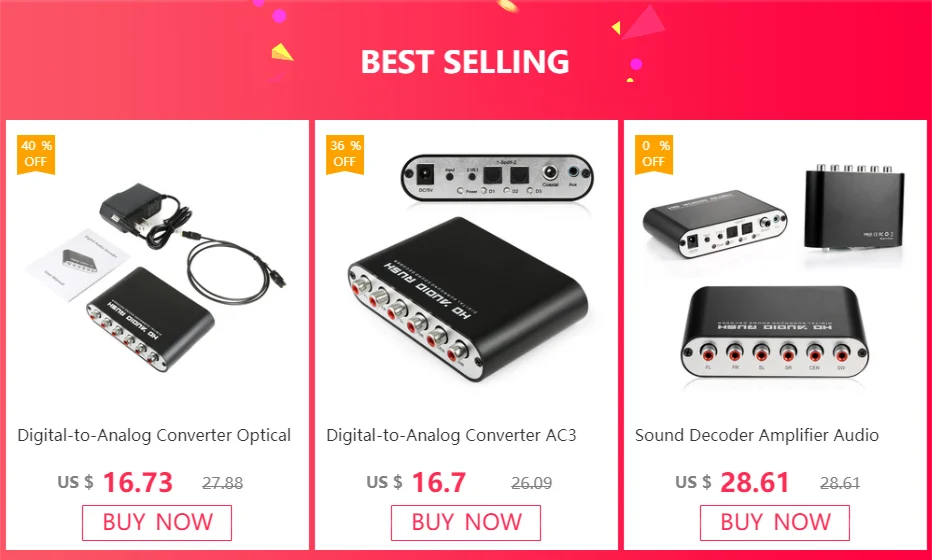Image resolution: width=932 pixels, height=560 pixels.
Task: Click the BEST SELLING banner heading
Action: [x=465, y=62]
